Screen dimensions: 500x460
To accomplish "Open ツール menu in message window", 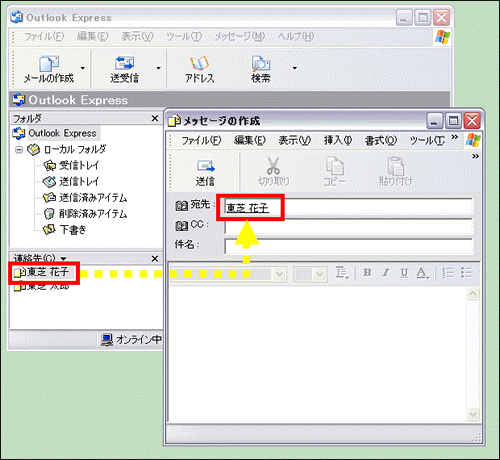I will pos(427,140).
